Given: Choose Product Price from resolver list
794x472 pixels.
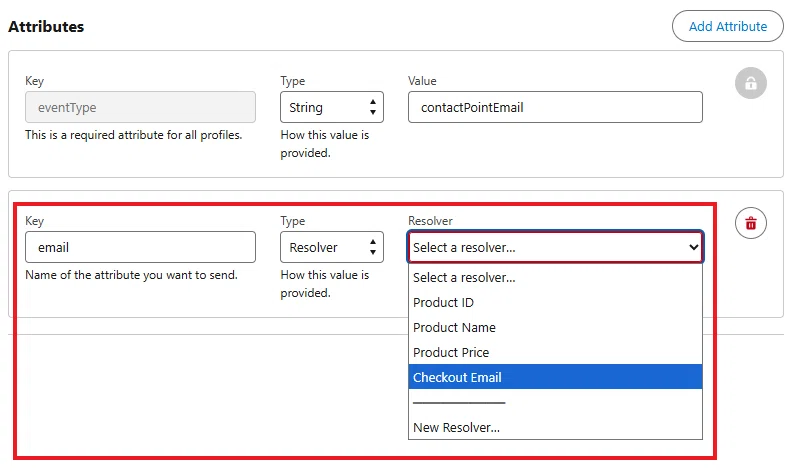Looking at the screenshot, I should (555, 352).
